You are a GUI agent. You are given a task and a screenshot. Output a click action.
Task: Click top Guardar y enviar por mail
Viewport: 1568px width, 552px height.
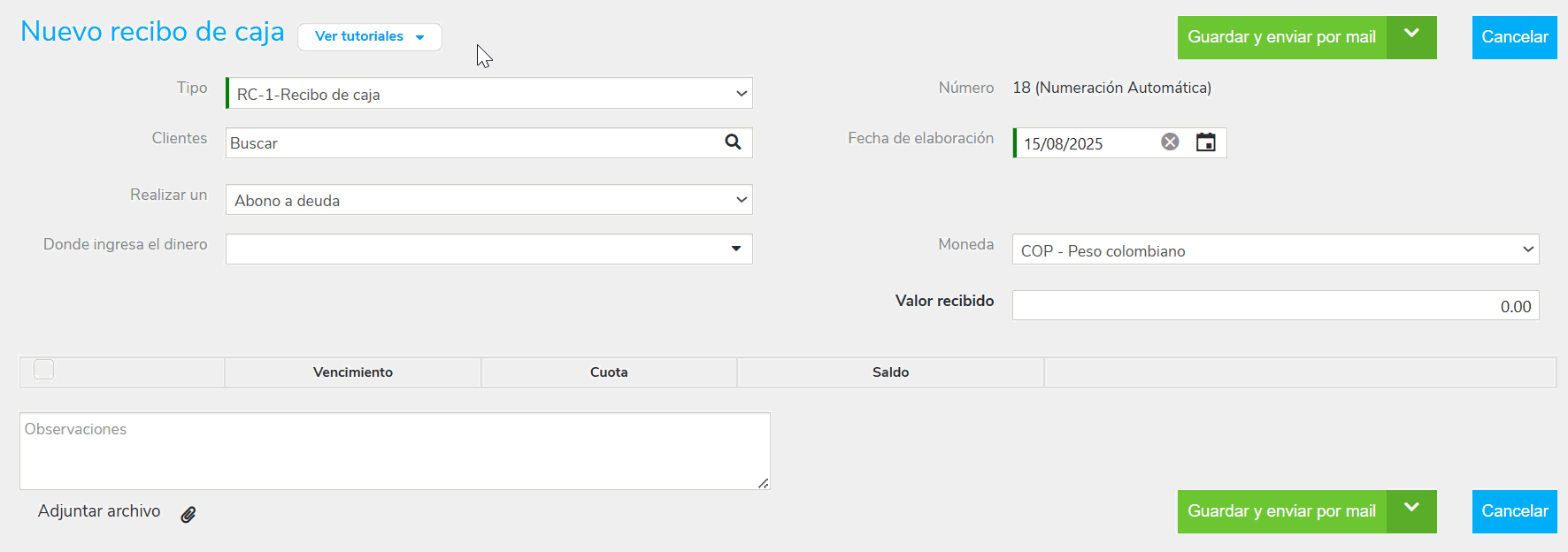point(1281,37)
